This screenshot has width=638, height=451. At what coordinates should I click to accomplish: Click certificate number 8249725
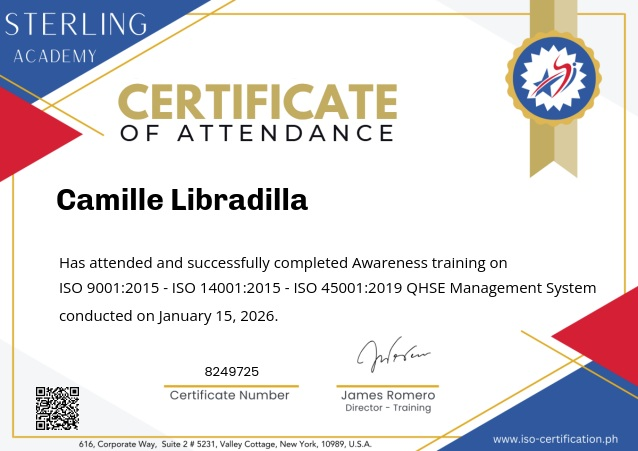pos(232,371)
